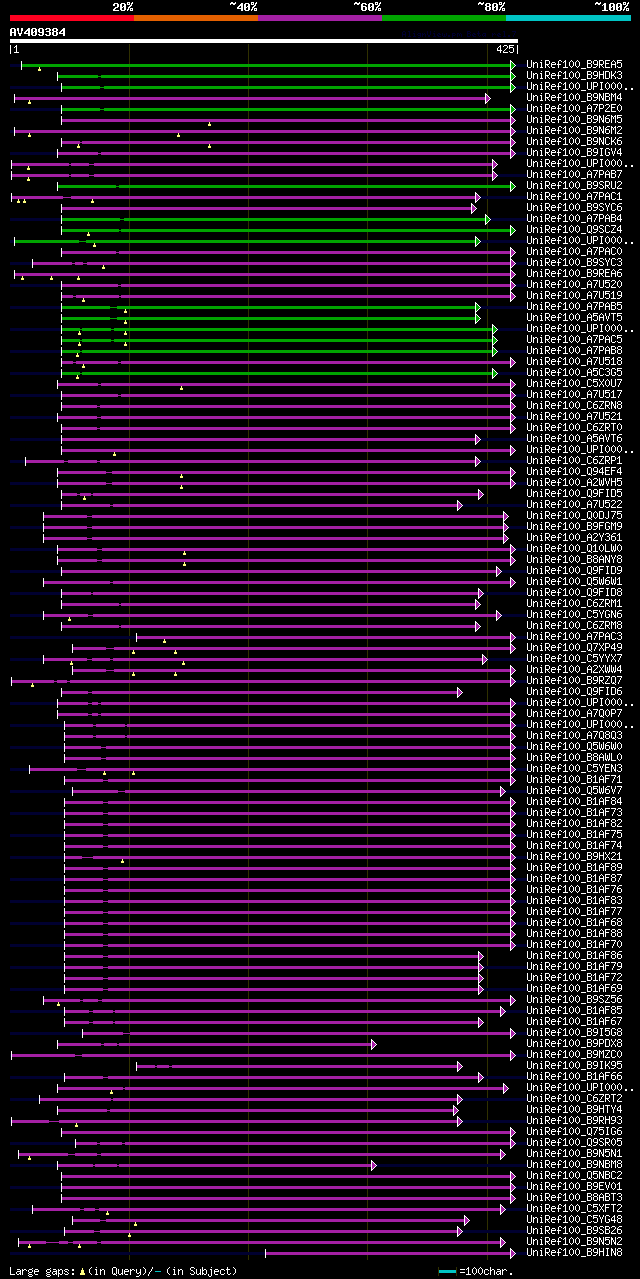
Task: Select the UniRef100_B9PDX8 label
Action: point(574,1043)
